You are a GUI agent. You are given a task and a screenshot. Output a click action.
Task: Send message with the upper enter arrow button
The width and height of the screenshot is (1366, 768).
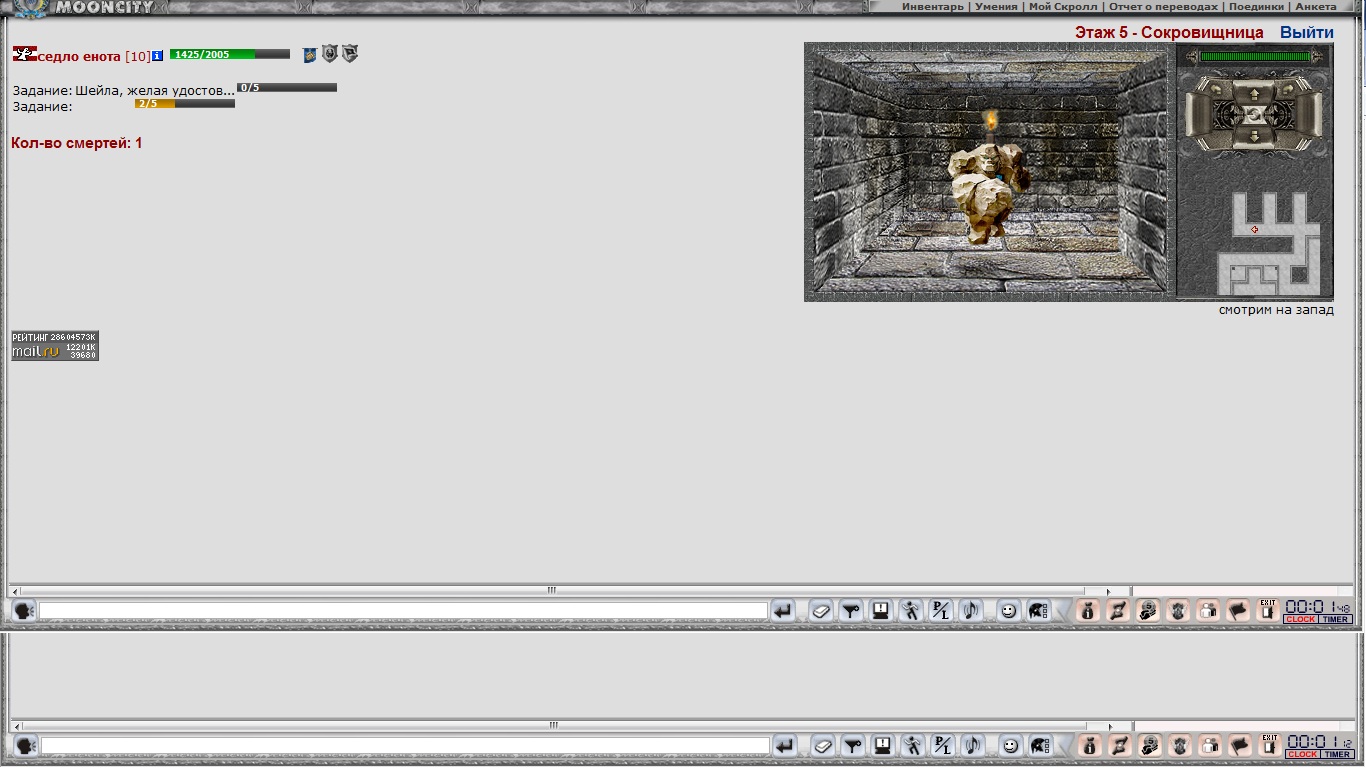tap(783, 610)
